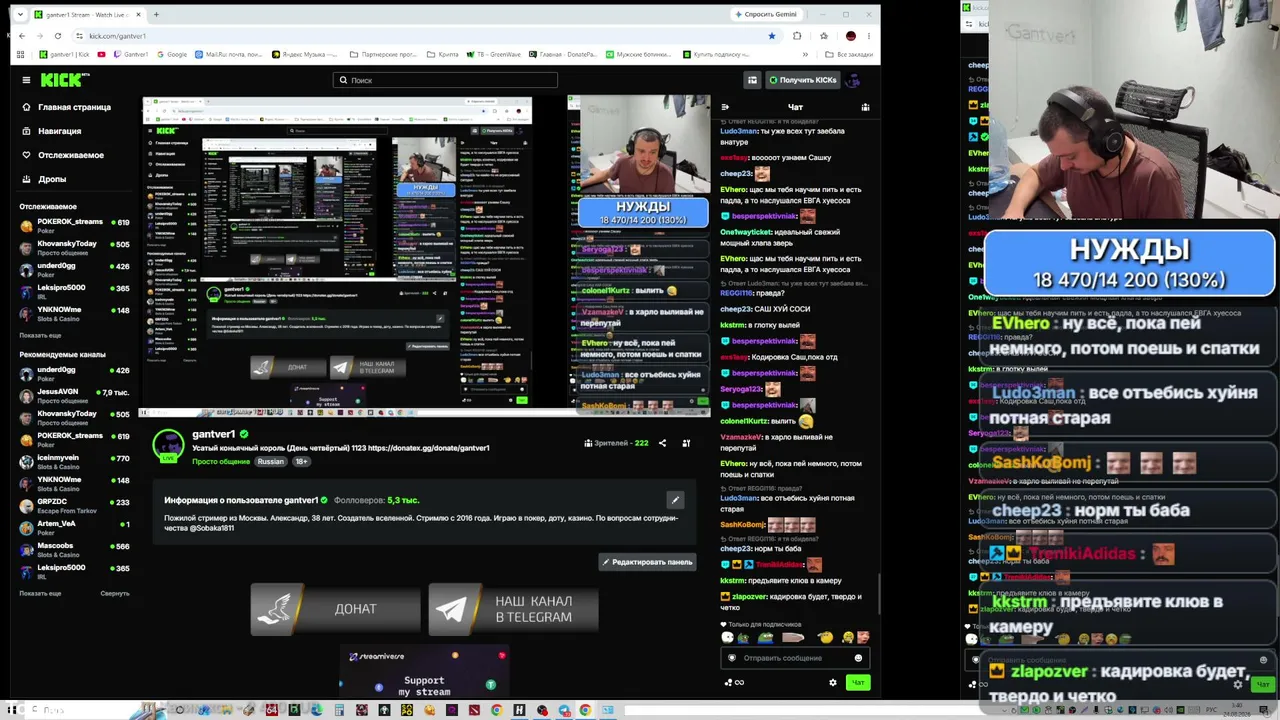The image size is (1280, 720).
Task: Open the user profile avatar menu
Action: coord(853,80)
